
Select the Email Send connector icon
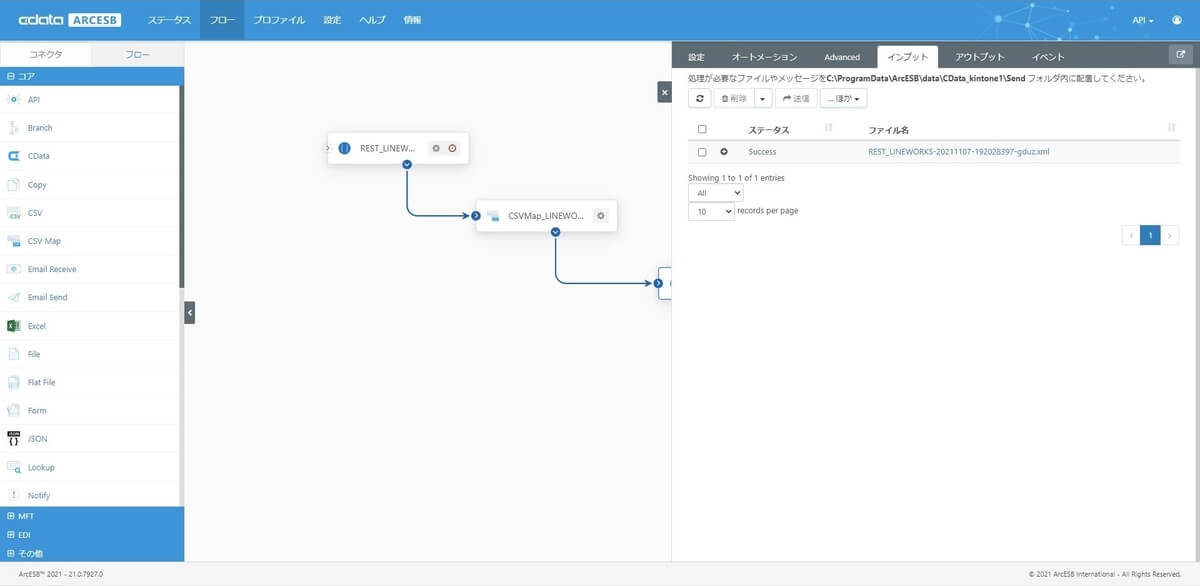[x=14, y=297]
